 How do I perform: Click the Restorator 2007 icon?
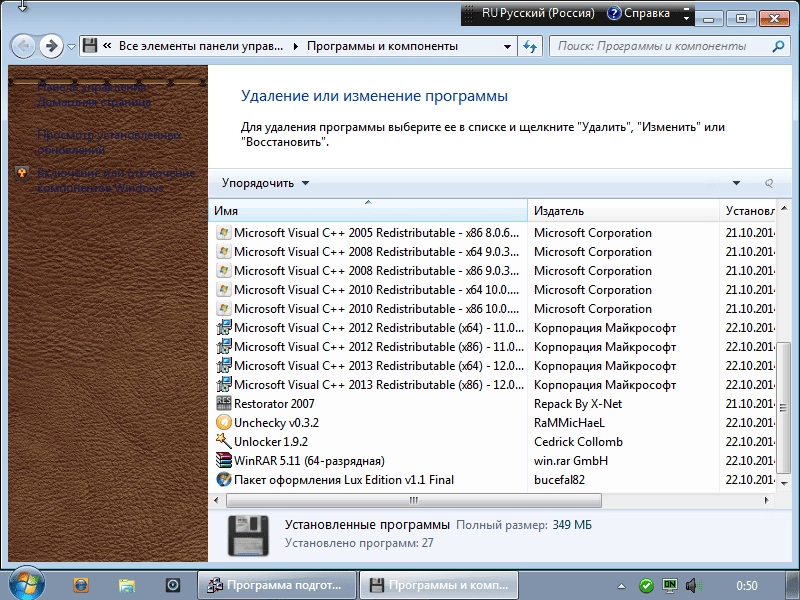point(223,404)
